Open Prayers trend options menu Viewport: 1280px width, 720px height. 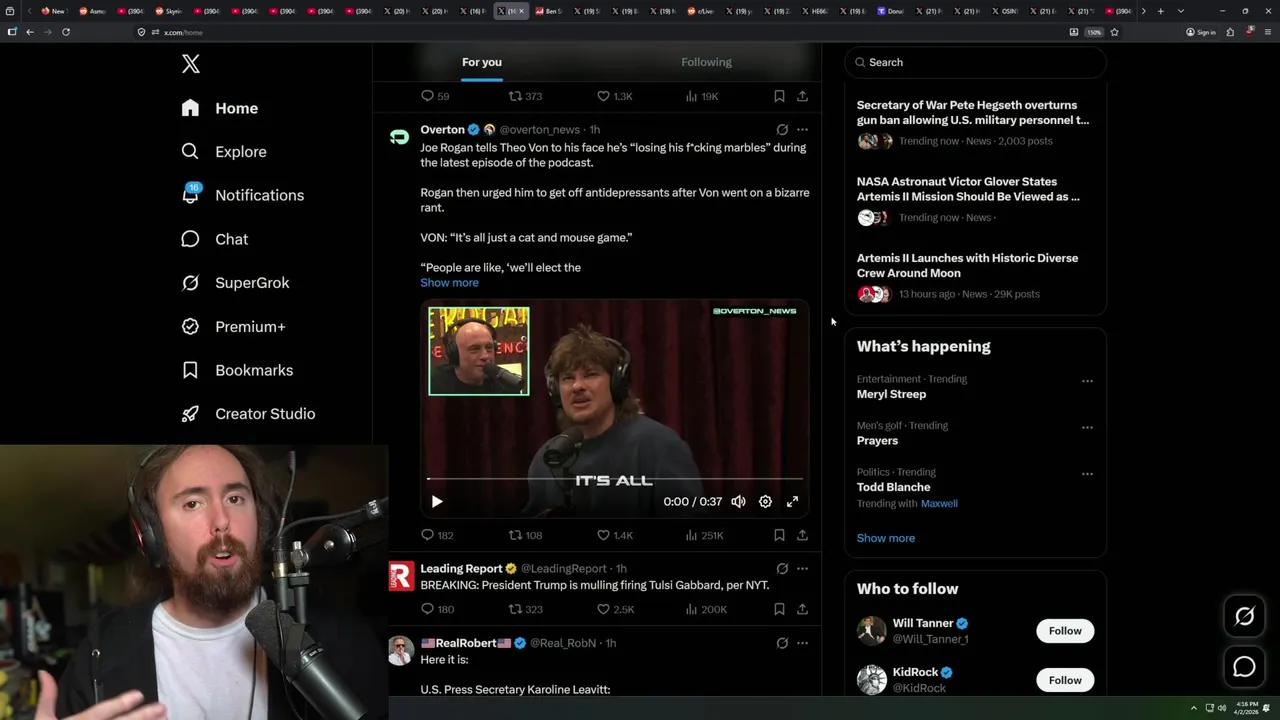[x=1087, y=427]
